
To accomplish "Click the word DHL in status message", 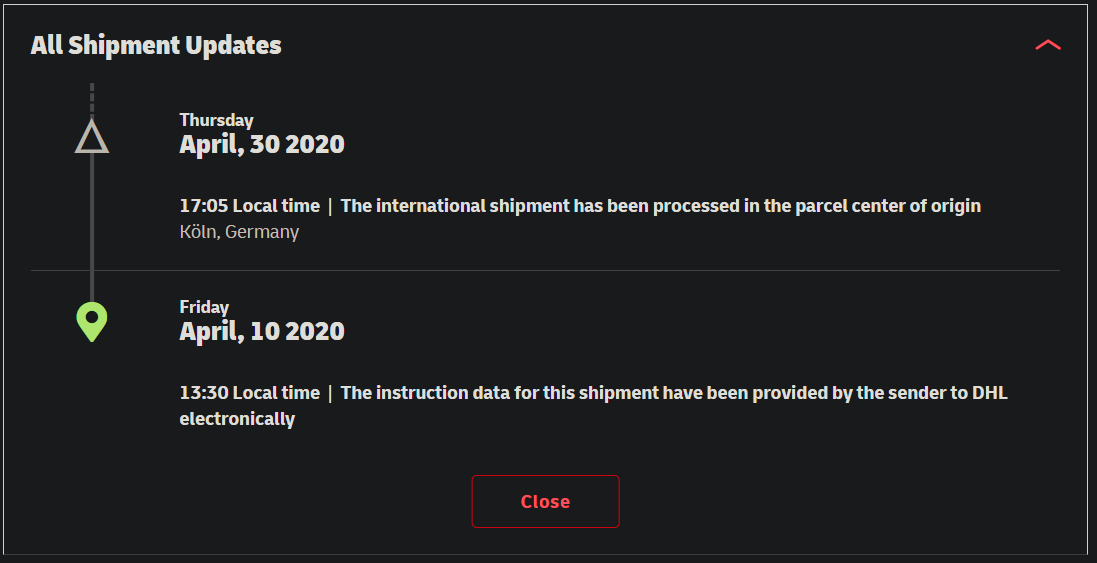I will (989, 393).
